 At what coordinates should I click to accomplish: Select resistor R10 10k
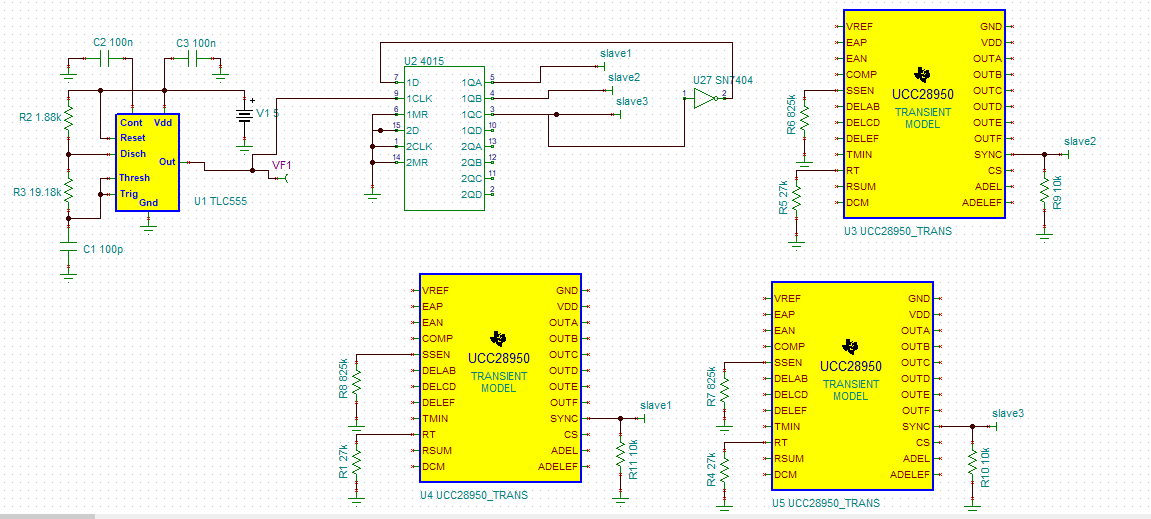(x=972, y=462)
